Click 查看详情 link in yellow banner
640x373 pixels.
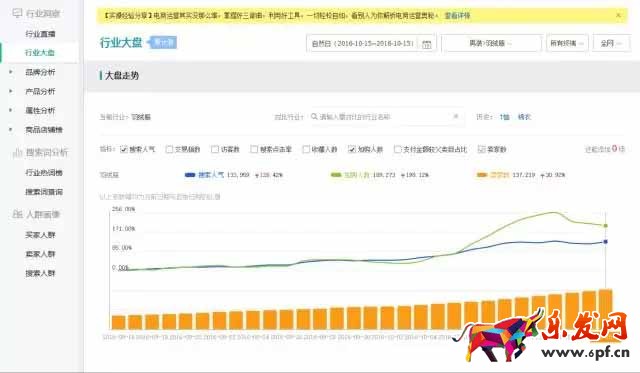point(457,16)
